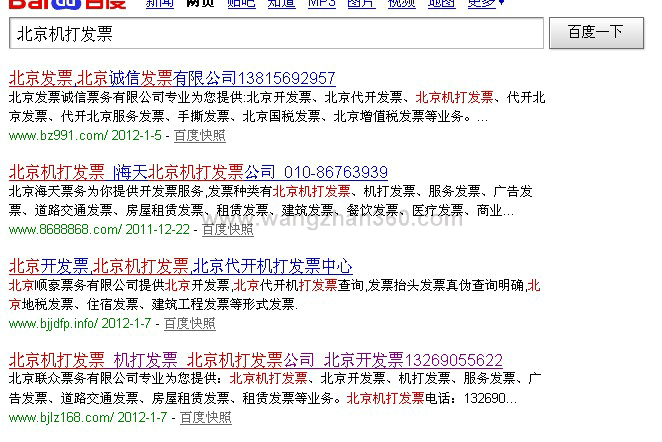Click the green www.bz991.com URL text
Screen dimensions: 662x442
pos(57,135)
